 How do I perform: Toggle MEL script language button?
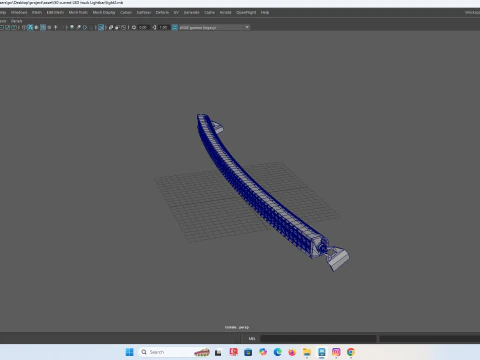point(252,339)
